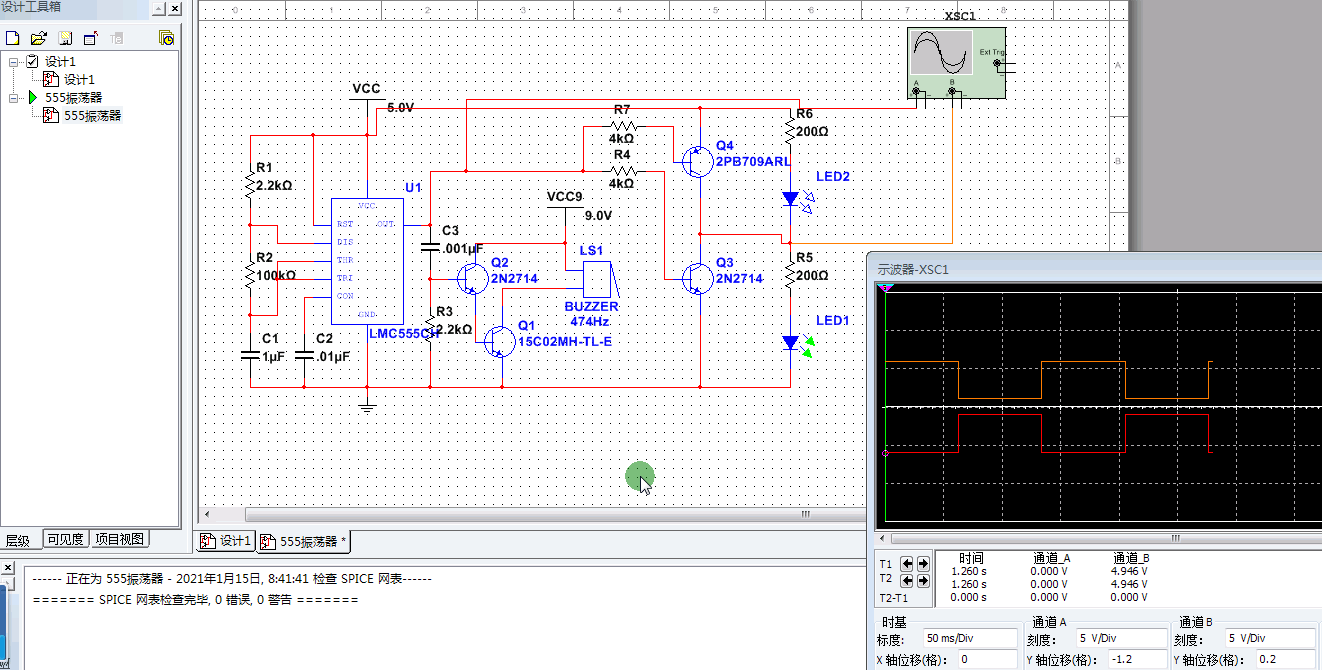Click the Save design floppy icon
Screen dimensions: 1322x670
[x=65, y=38]
